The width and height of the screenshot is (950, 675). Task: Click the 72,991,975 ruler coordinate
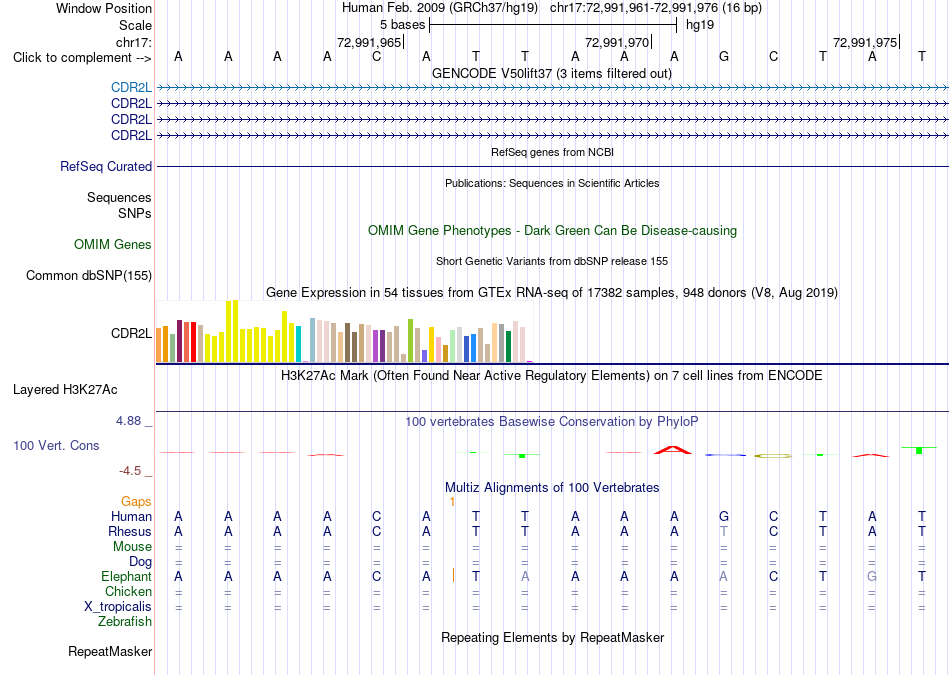pos(865,42)
